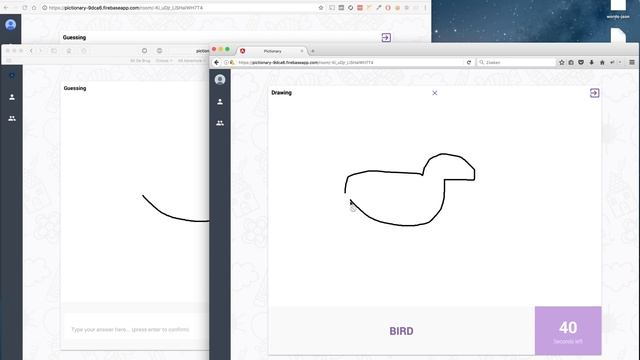The width and height of the screenshot is (640, 360).
Task: Focus the Zoeken search field in Firefox
Action: pyautogui.click(x=517, y=62)
